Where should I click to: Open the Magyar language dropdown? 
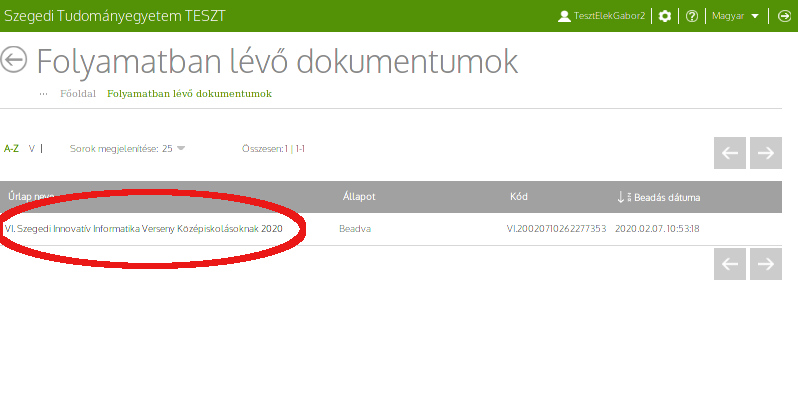point(737,16)
